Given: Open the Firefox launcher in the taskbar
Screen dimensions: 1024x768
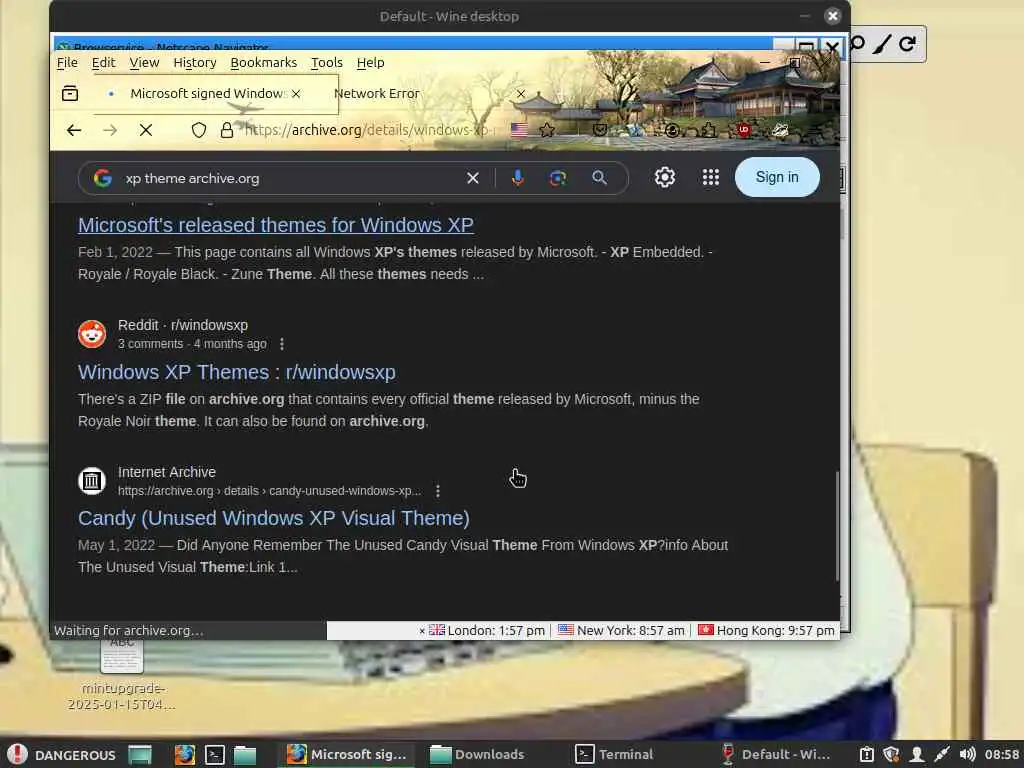Looking at the screenshot, I should click(185, 754).
